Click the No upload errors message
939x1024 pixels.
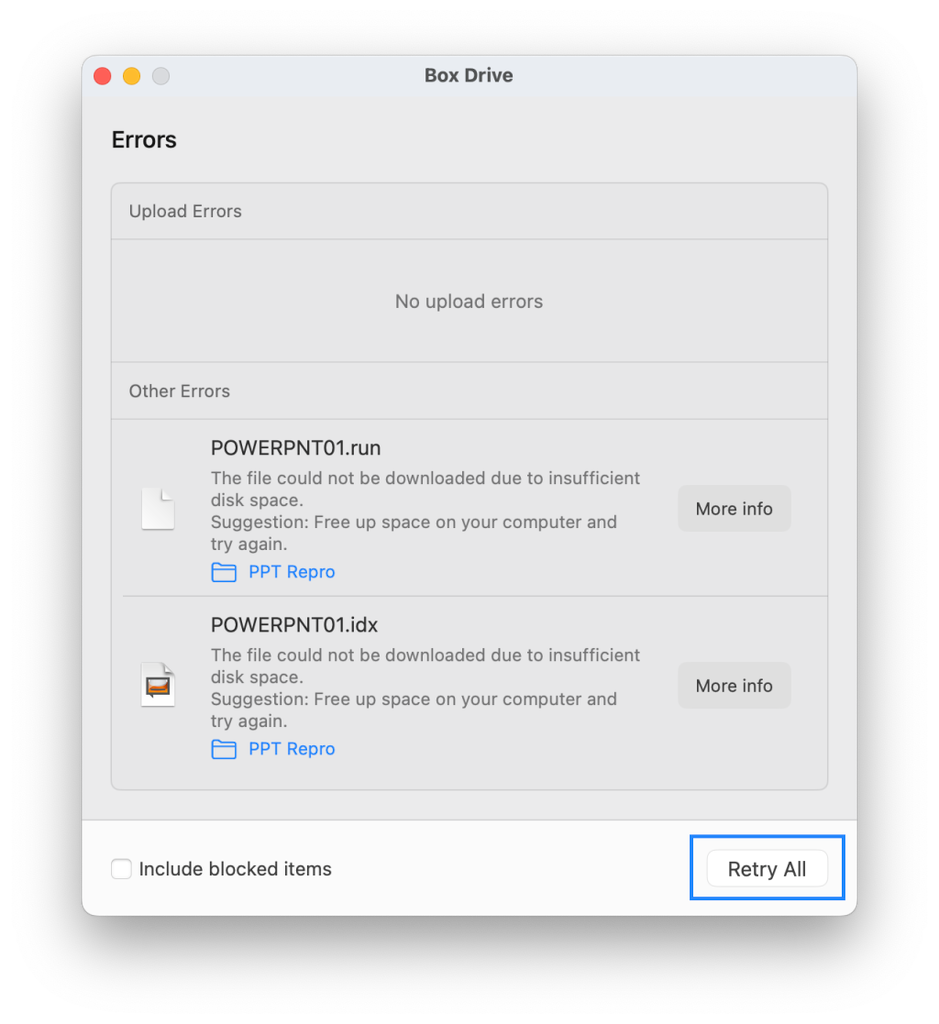pos(469,301)
